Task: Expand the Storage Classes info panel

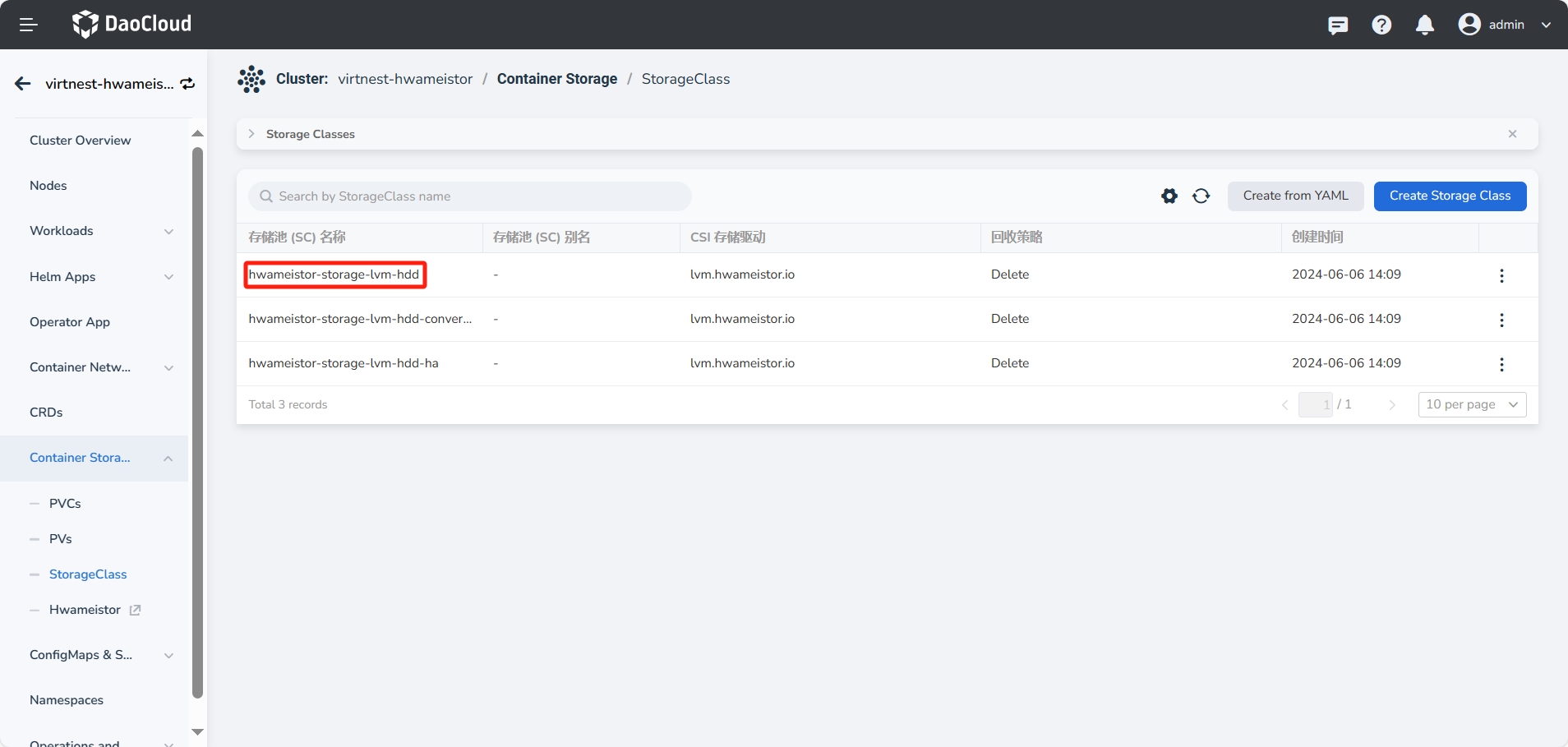Action: [x=251, y=134]
